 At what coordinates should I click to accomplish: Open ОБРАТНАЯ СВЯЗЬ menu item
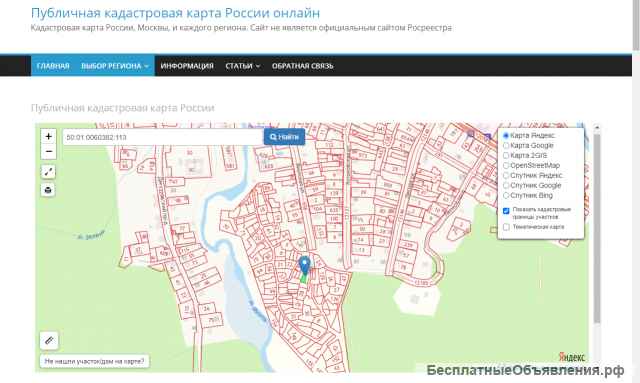pos(302,66)
